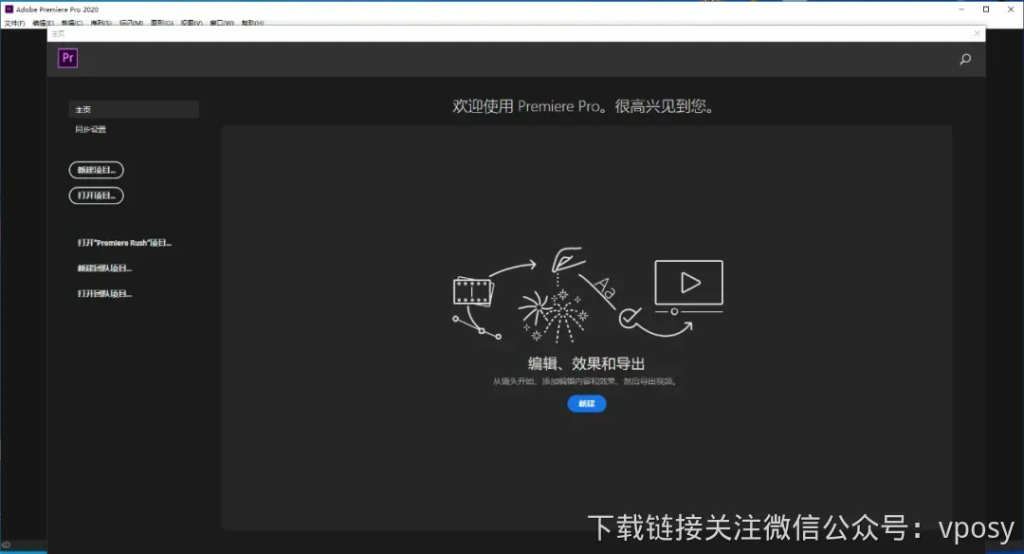Open the 序列(S) Sequence menu
This screenshot has height=554, width=1024.
tap(101, 23)
